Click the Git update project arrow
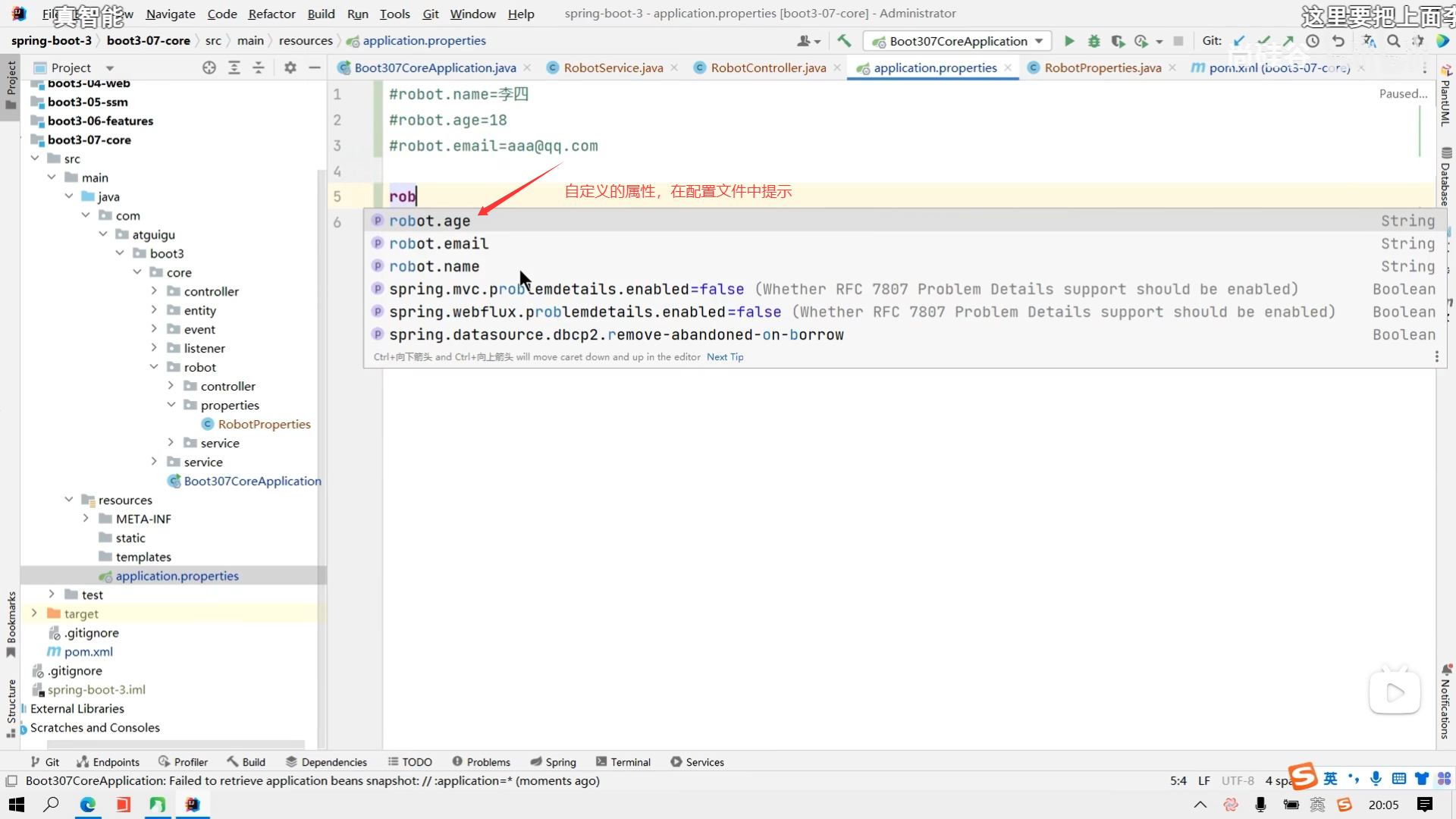This screenshot has width=1456, height=819. pyautogui.click(x=1239, y=41)
